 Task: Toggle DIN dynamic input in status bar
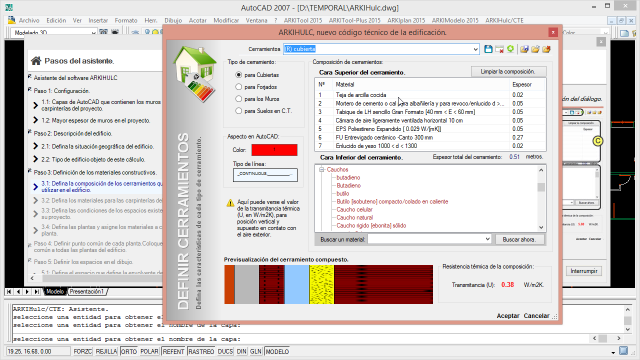[x=242, y=351]
